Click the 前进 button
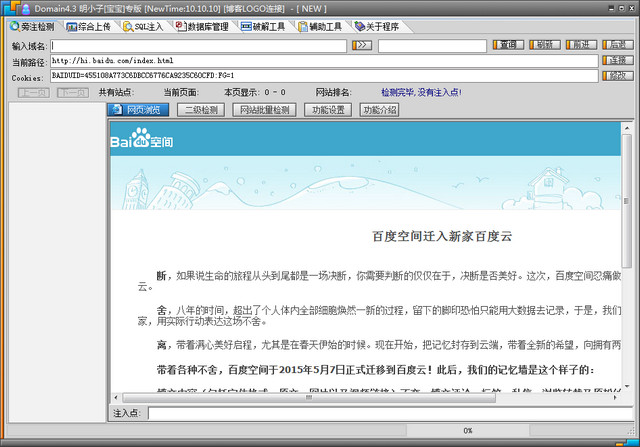The image size is (640, 447). pyautogui.click(x=581, y=44)
